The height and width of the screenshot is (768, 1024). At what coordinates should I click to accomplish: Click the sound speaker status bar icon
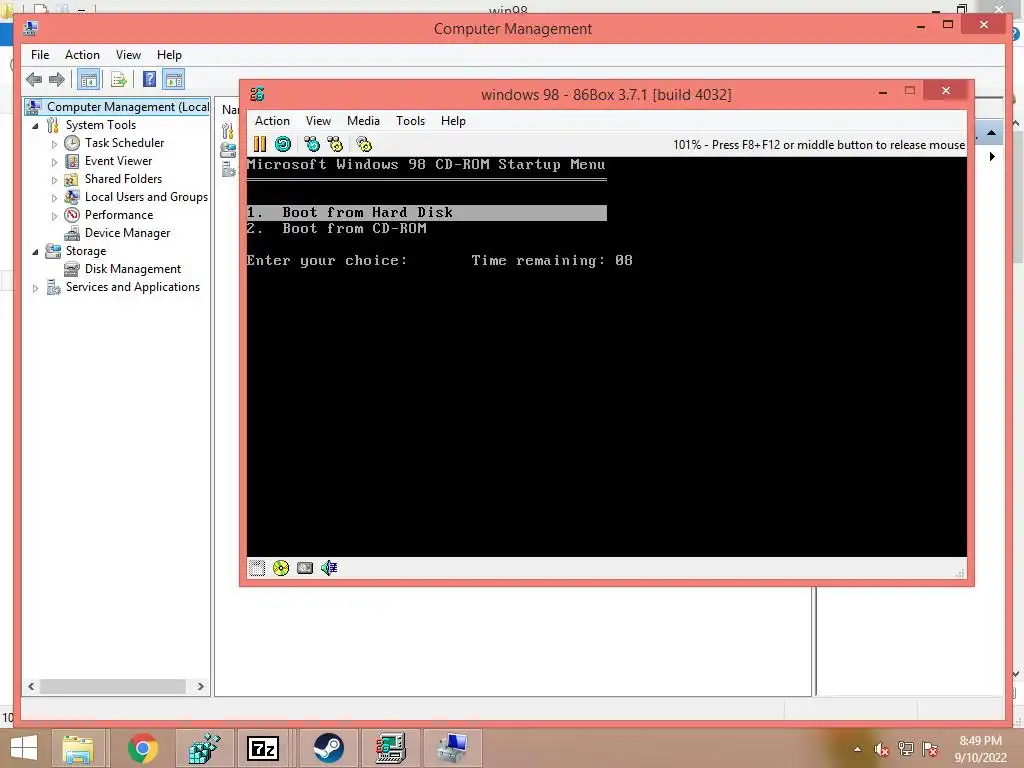pyautogui.click(x=329, y=568)
